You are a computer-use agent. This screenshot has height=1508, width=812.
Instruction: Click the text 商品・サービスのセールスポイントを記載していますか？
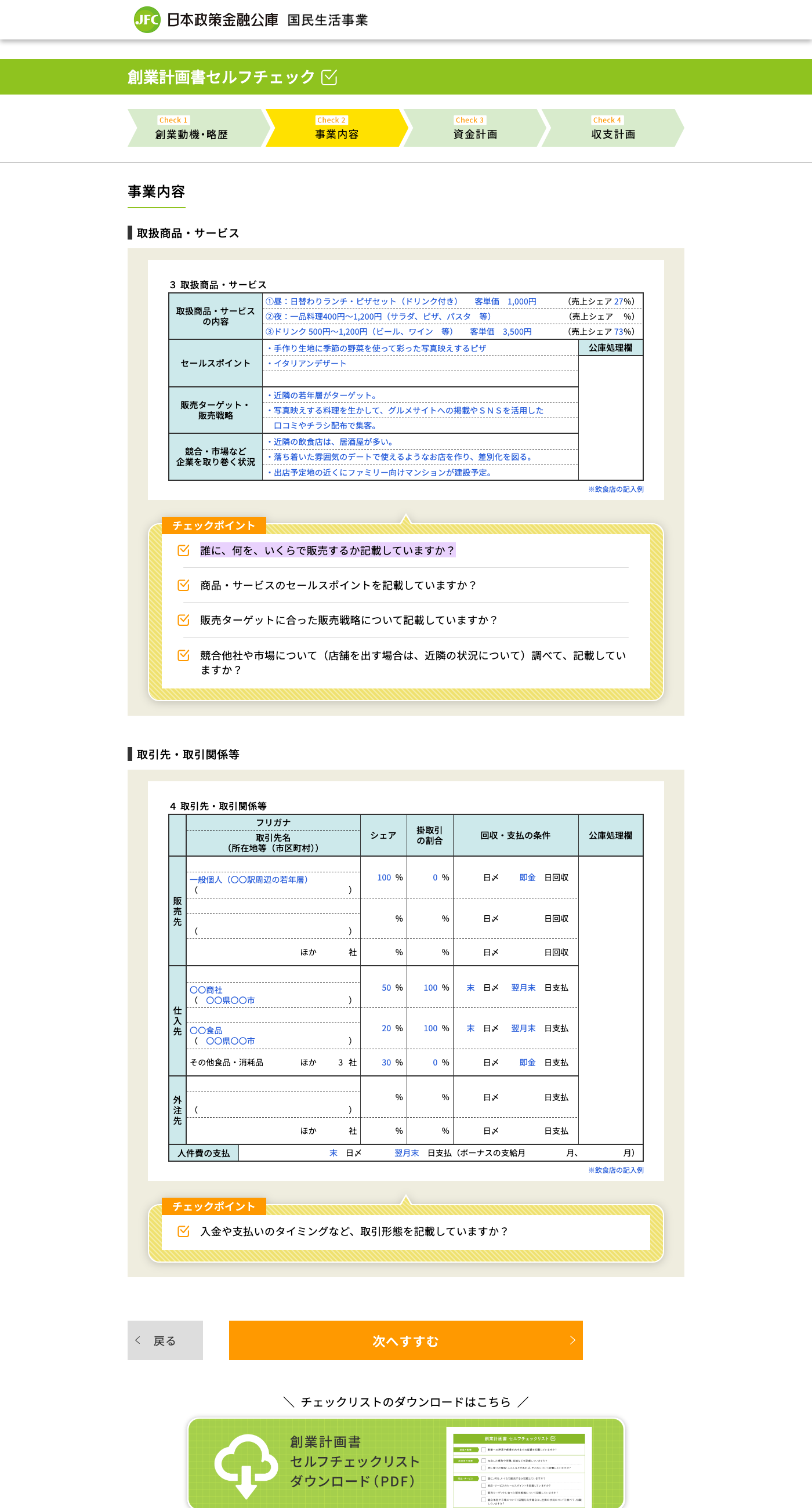pos(339,585)
